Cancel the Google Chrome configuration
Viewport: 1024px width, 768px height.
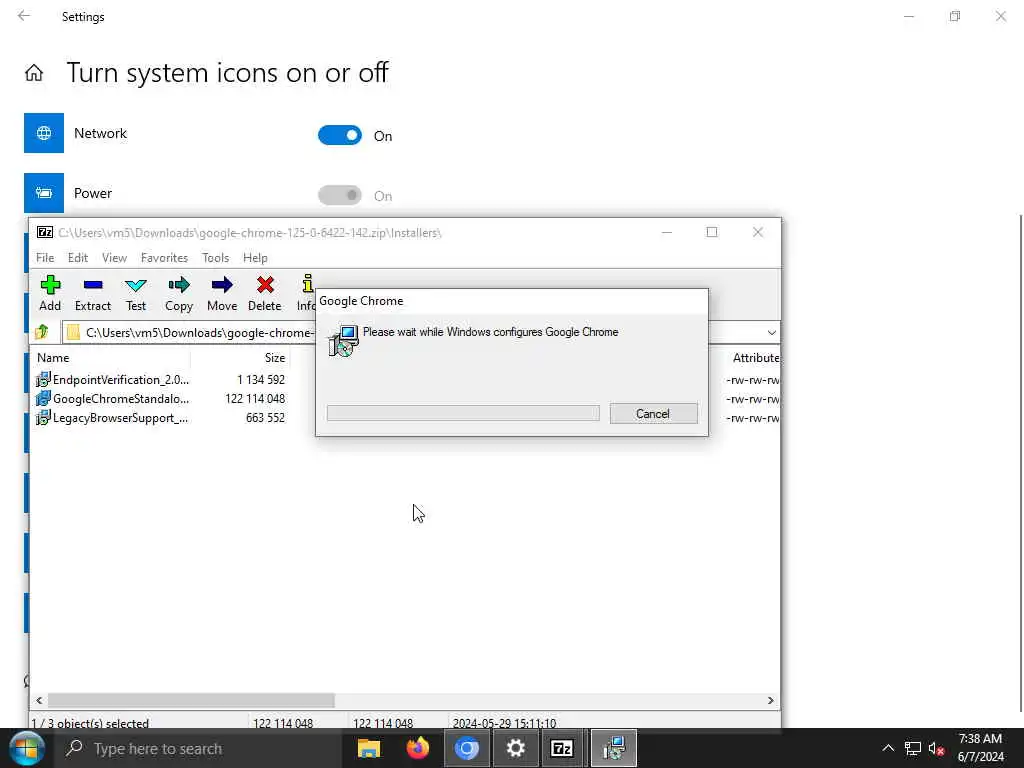pos(653,414)
